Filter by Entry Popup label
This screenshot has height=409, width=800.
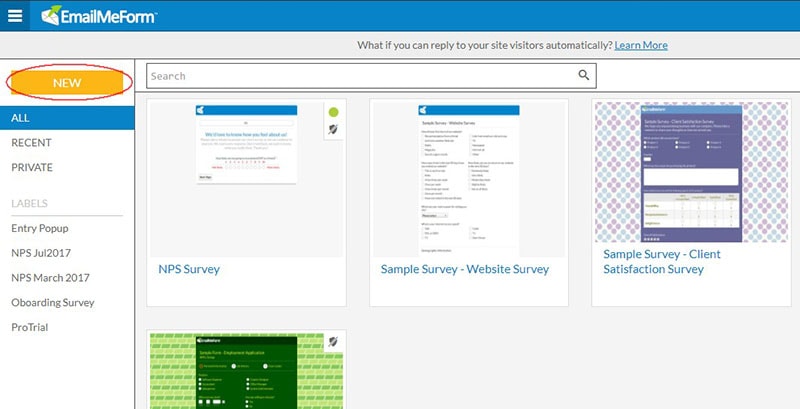(40, 228)
